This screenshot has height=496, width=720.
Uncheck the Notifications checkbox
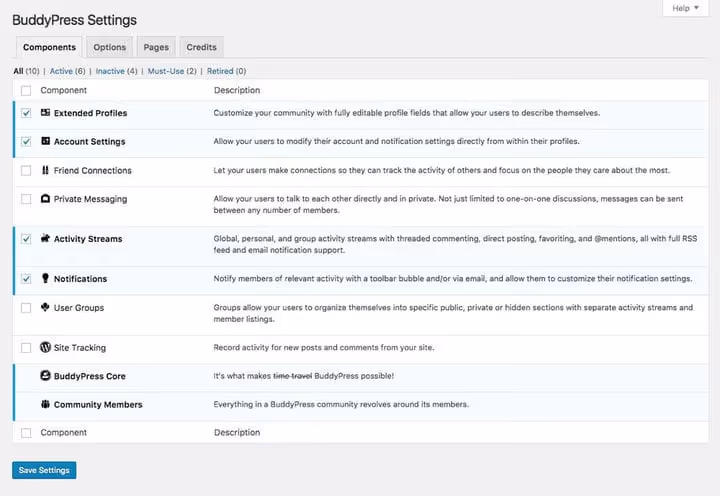26,279
